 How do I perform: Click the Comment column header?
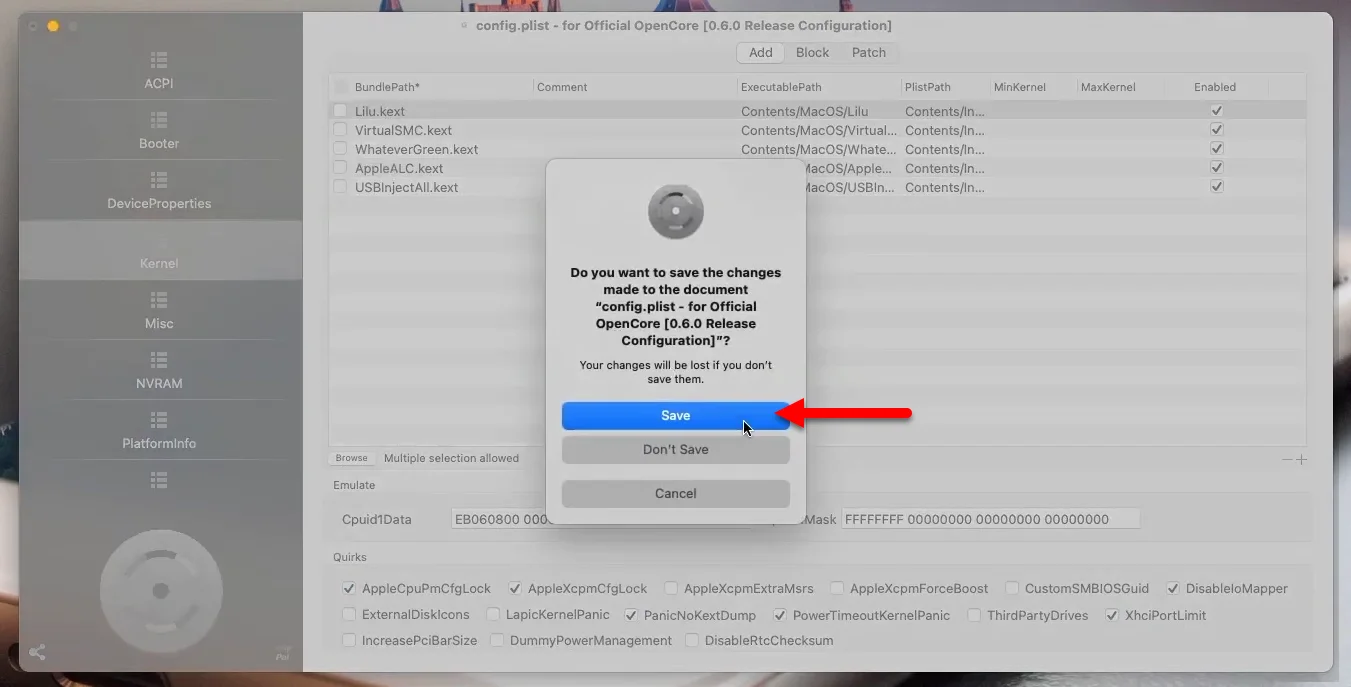pyautogui.click(x=562, y=87)
